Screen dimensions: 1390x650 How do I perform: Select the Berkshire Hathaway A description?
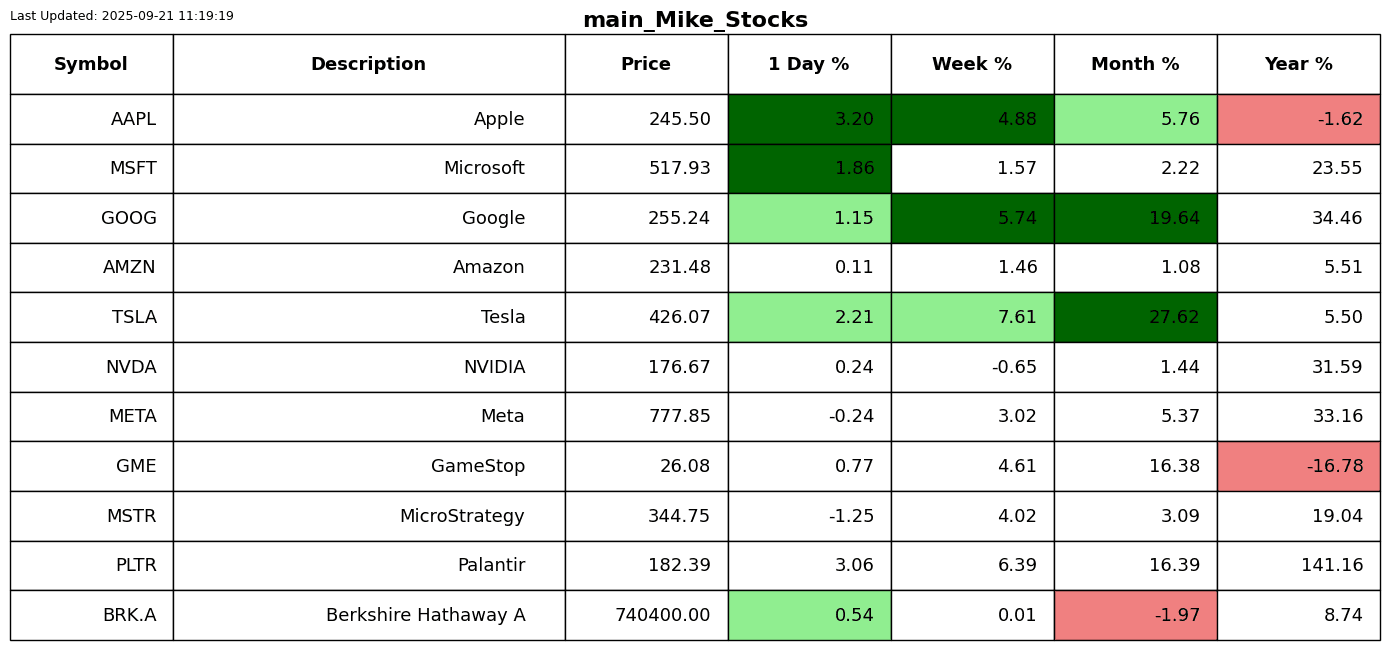(425, 616)
